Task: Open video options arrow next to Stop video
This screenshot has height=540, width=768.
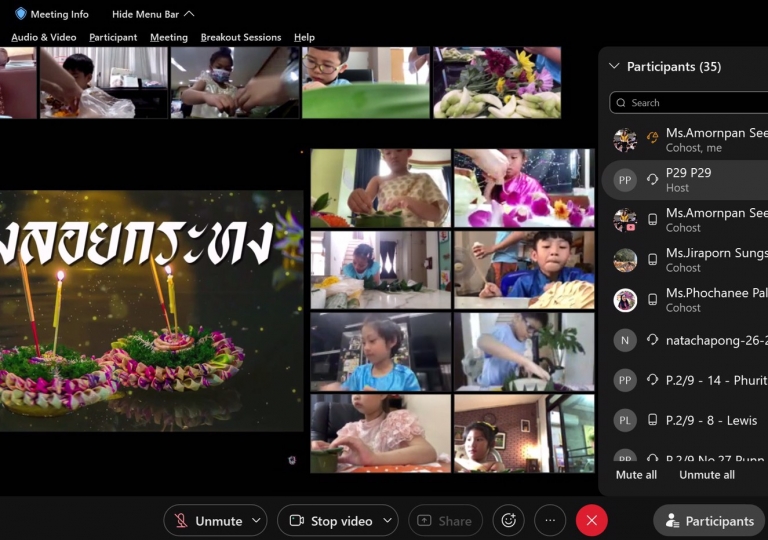Action: pyautogui.click(x=387, y=520)
